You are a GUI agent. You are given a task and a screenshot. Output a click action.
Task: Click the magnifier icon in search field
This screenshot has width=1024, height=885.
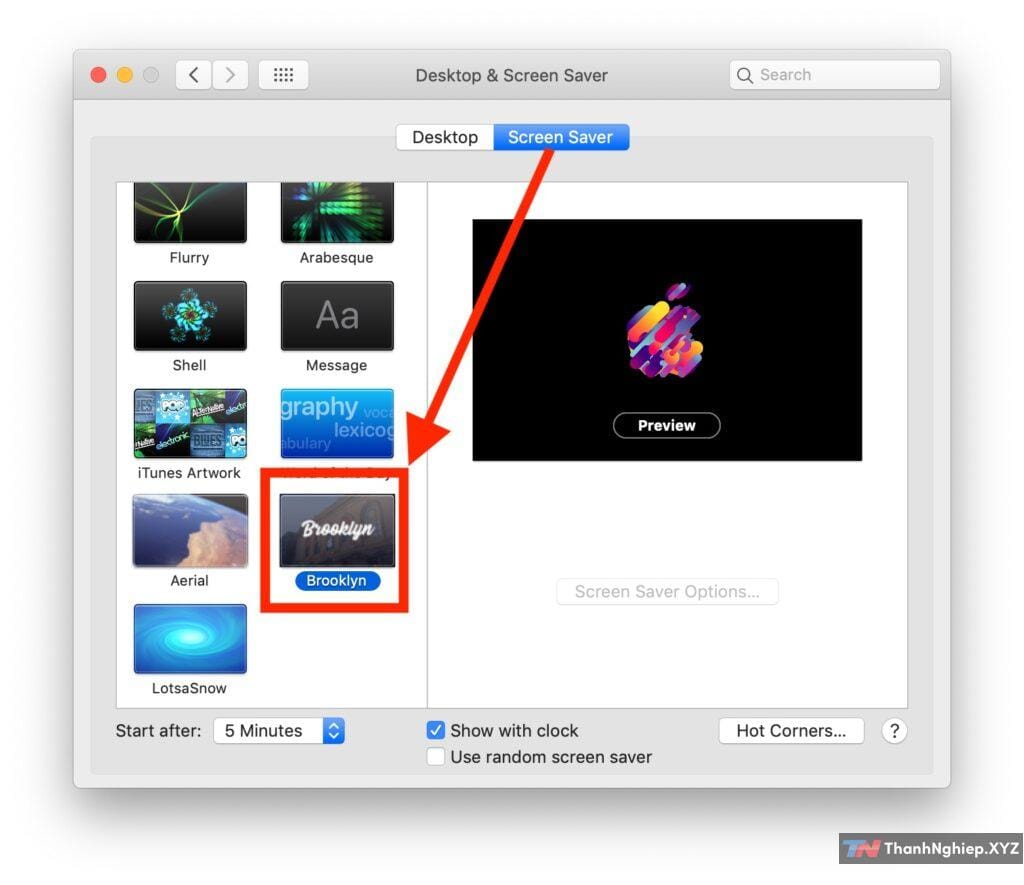pyautogui.click(x=744, y=75)
